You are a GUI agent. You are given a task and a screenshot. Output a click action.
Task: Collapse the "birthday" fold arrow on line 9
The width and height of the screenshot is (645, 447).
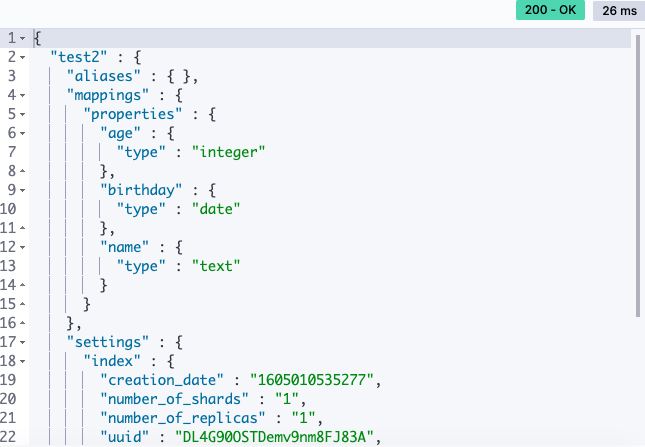click(x=22, y=190)
